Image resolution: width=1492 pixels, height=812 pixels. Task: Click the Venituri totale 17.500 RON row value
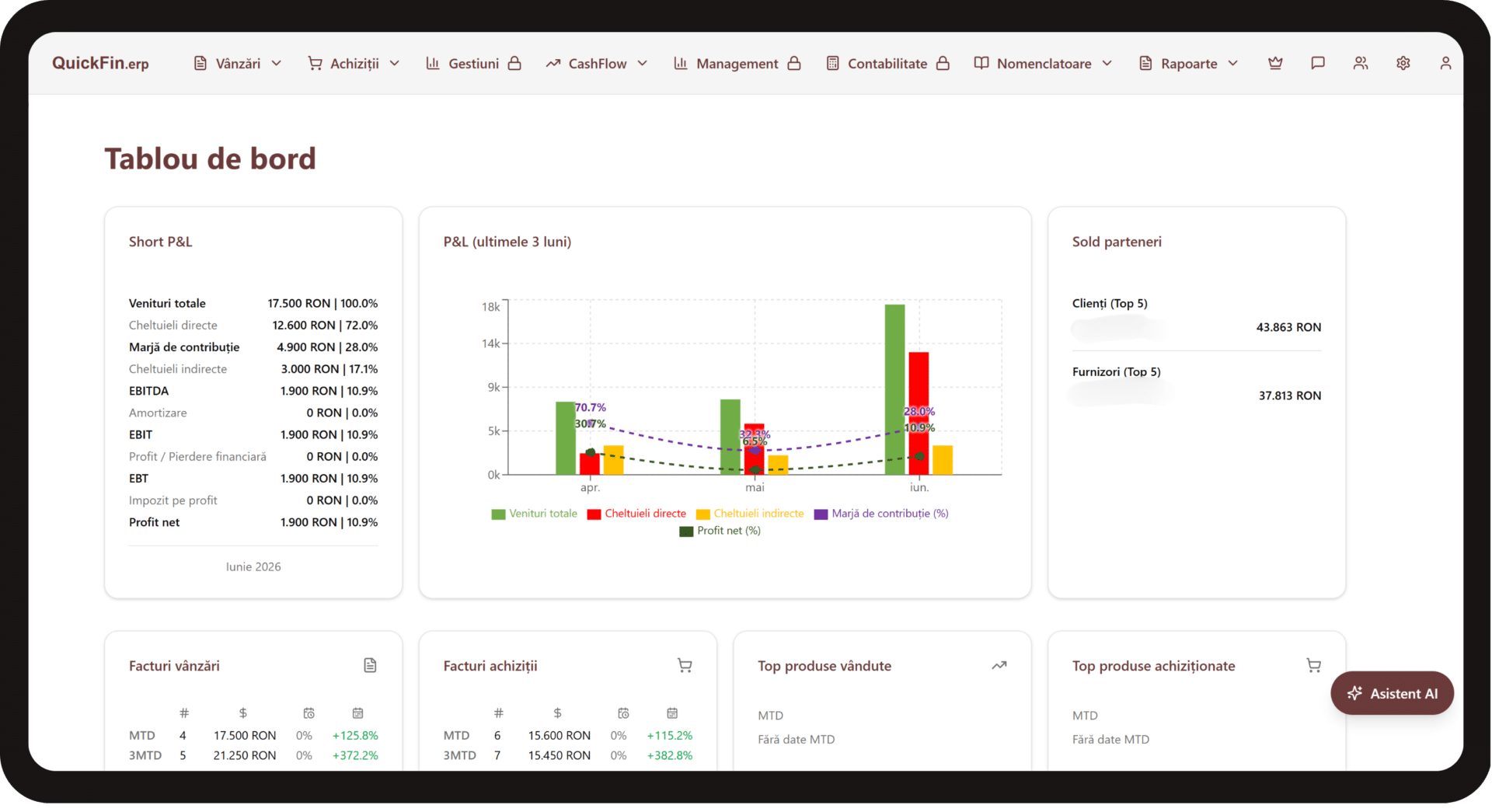click(322, 303)
